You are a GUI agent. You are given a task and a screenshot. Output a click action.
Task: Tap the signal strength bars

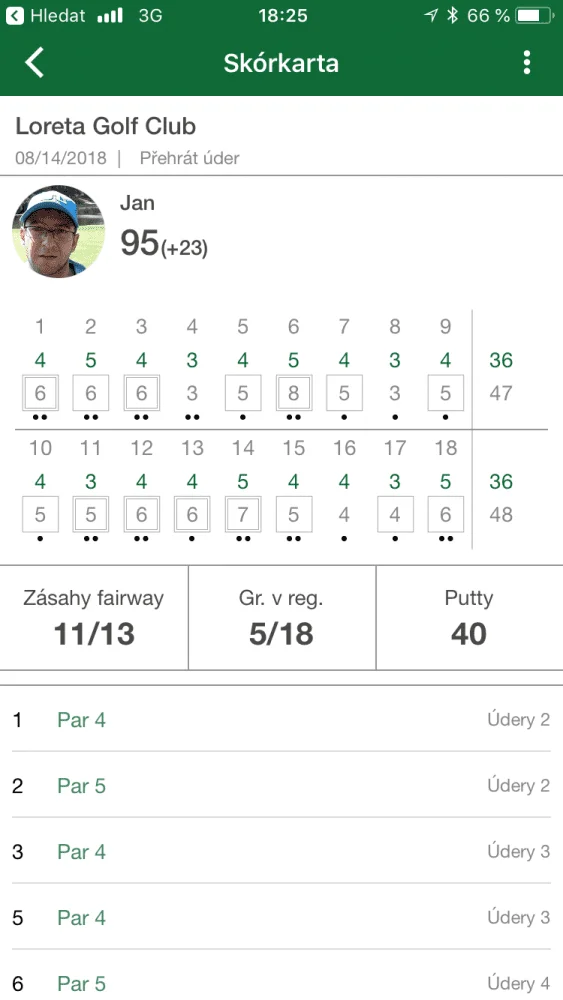tap(110, 16)
